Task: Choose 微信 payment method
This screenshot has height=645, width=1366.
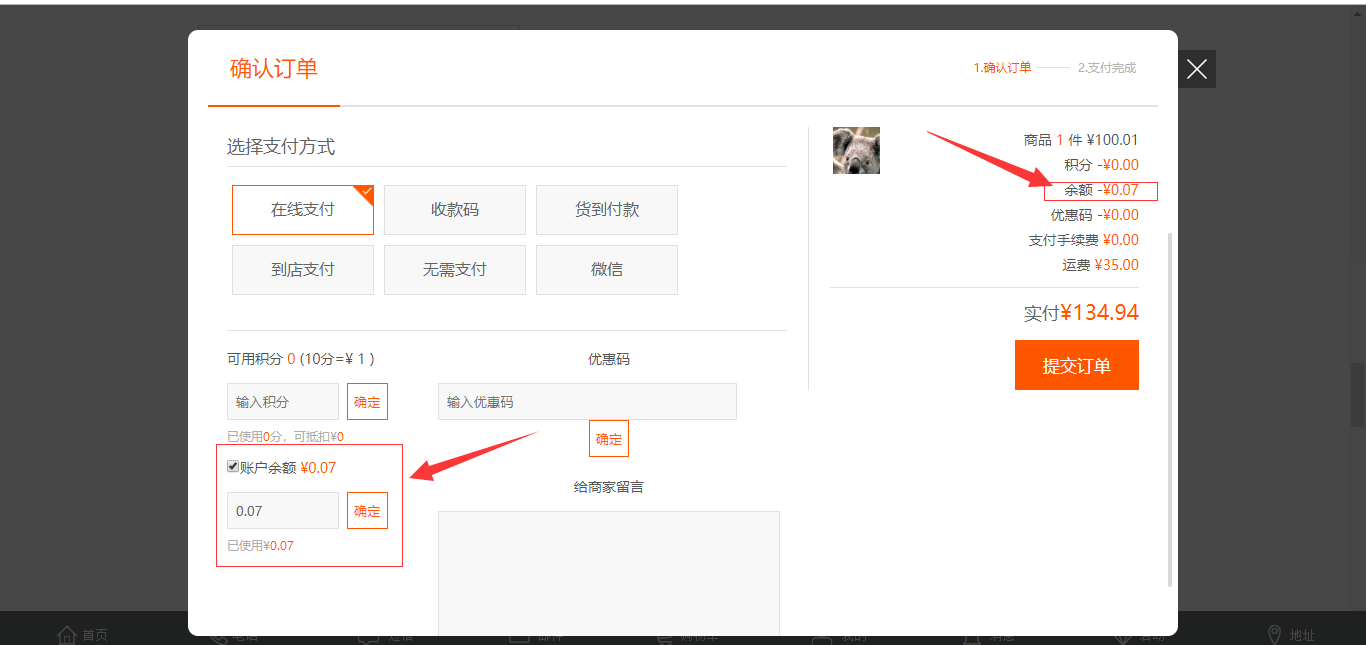Action: pyautogui.click(x=606, y=270)
